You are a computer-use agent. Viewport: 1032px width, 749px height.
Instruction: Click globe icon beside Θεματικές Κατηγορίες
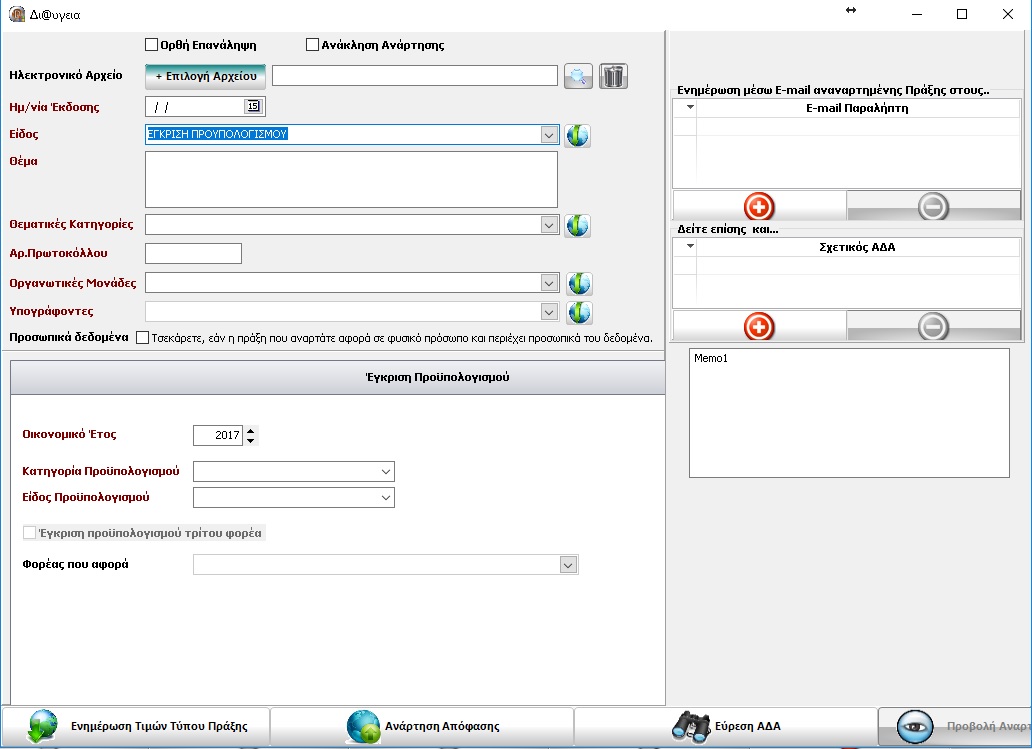pos(577,225)
